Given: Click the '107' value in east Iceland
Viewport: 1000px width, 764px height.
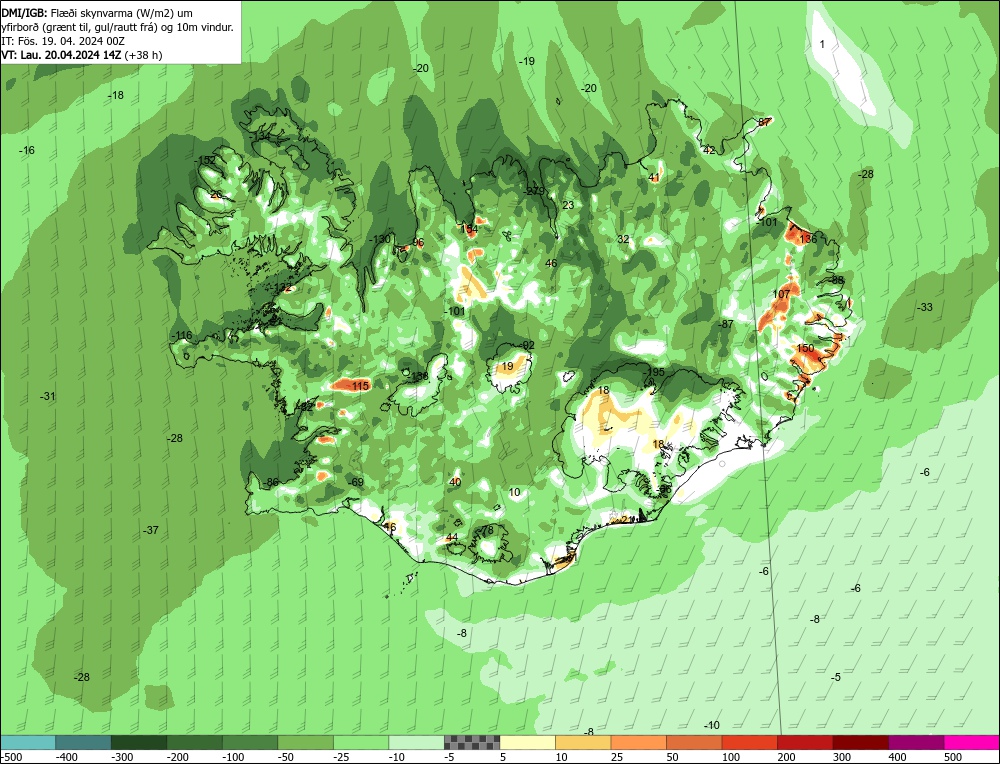Looking at the screenshot, I should 781,294.
